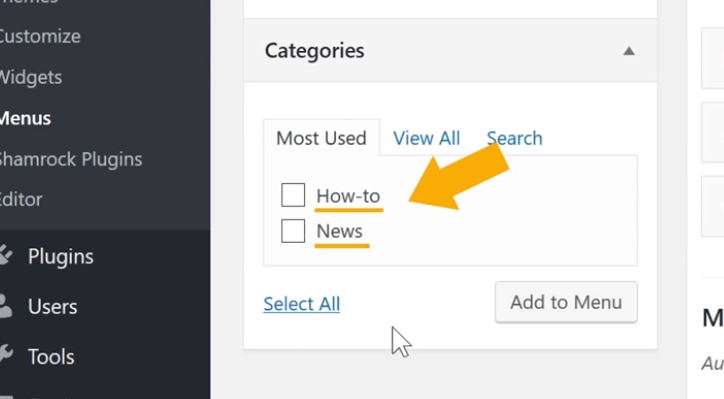
Task: Click the News label text
Action: coord(339,231)
